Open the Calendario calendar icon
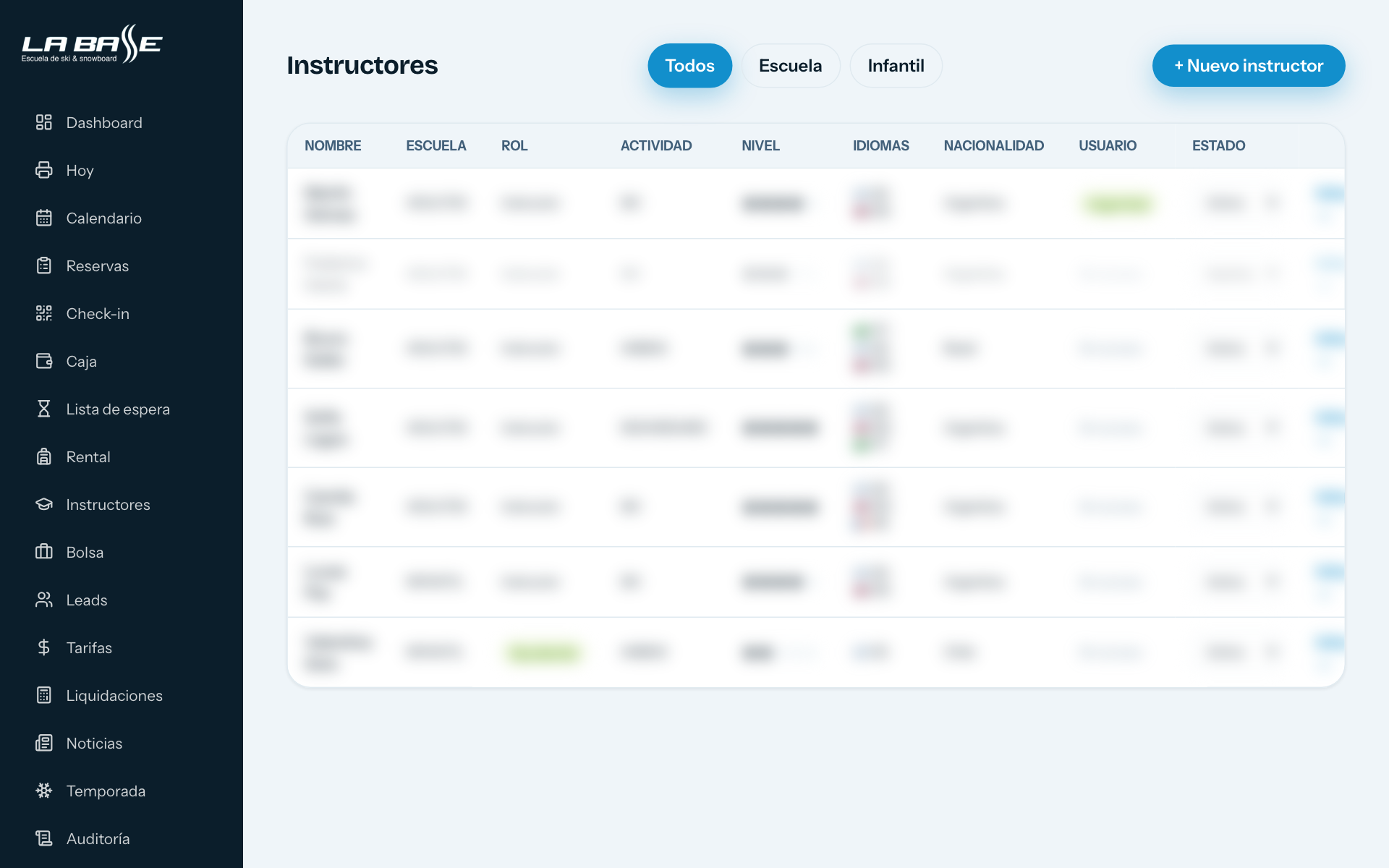This screenshot has height=868, width=1389. pyautogui.click(x=44, y=218)
